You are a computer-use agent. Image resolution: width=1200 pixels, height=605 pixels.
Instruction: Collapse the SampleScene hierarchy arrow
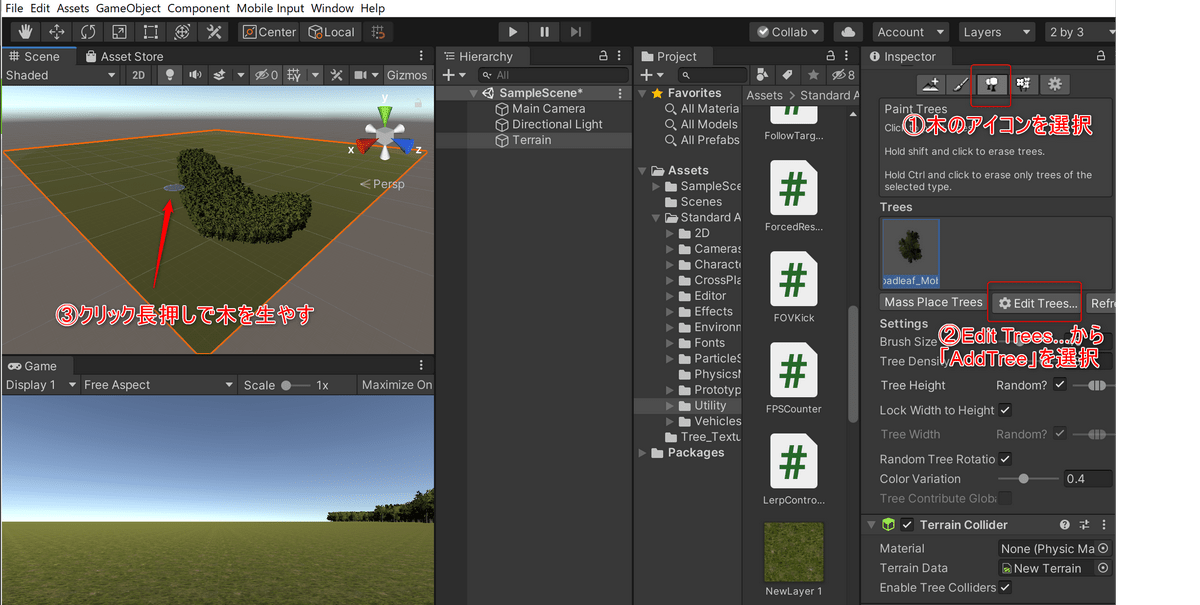474,93
